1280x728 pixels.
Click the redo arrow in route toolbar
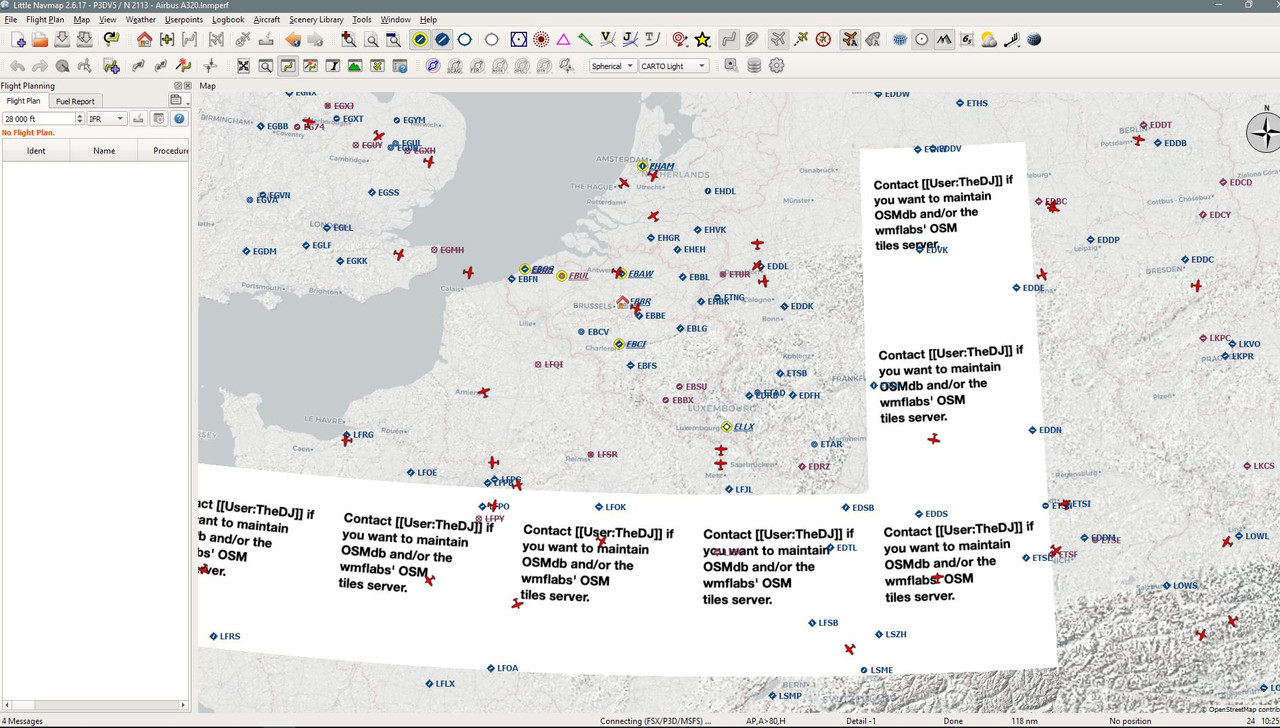point(40,66)
